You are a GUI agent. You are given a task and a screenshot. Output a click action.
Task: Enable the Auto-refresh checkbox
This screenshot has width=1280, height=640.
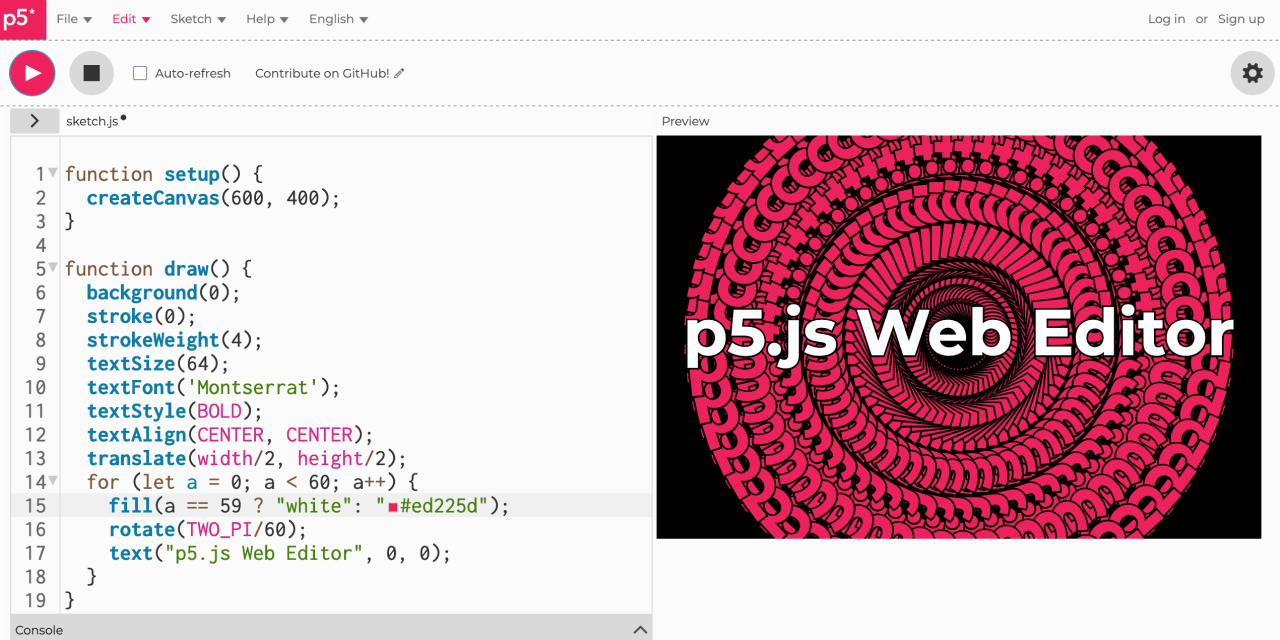click(140, 73)
